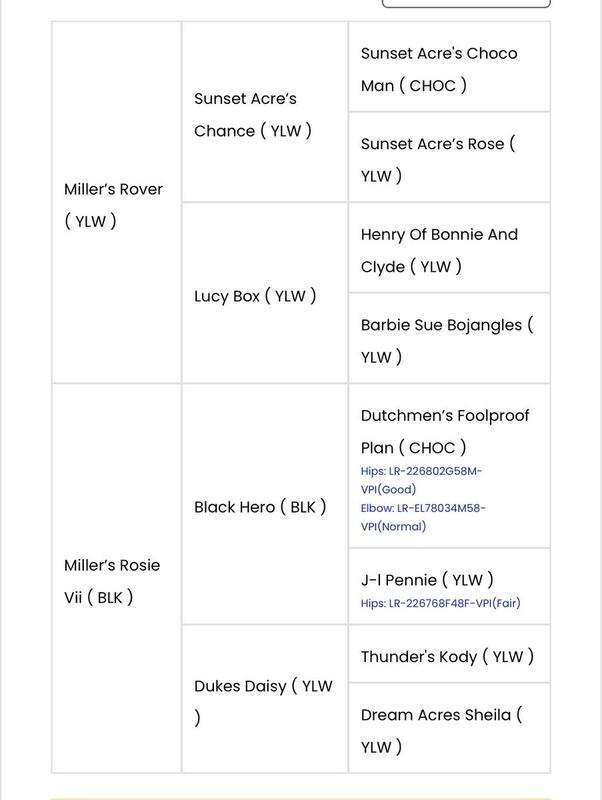Screen dimensions: 602x800
Task: Click the CHOC label on Choco Man
Action: 433,86
